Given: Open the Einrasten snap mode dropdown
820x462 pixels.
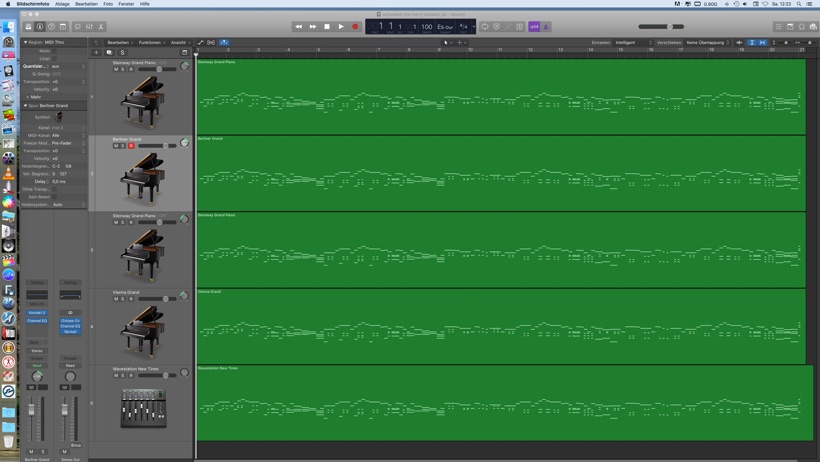Looking at the screenshot, I should pyautogui.click(x=632, y=43).
